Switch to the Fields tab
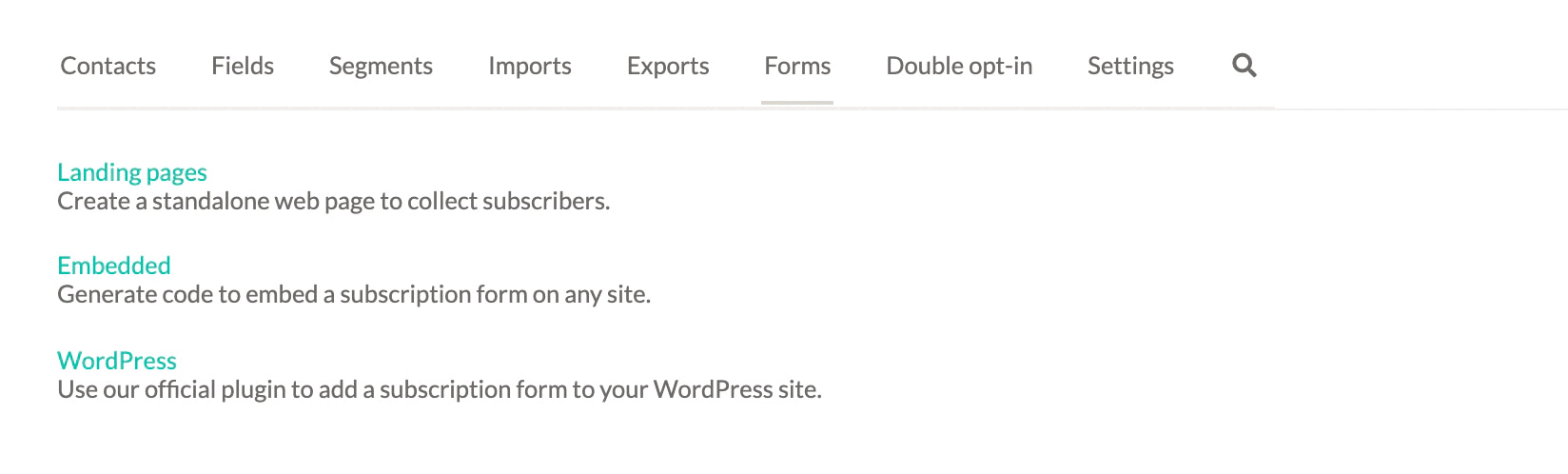Screen dimensions: 1568x474 tap(243, 66)
